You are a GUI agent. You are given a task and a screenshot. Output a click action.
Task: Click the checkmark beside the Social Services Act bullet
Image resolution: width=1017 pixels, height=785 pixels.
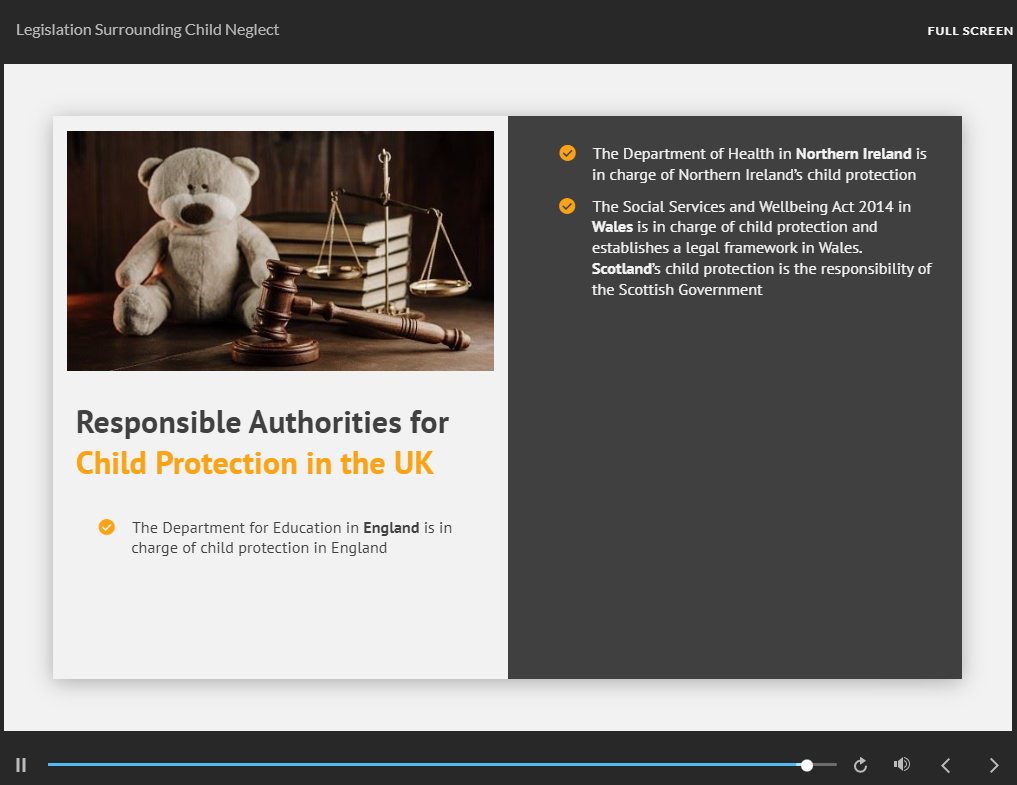567,206
